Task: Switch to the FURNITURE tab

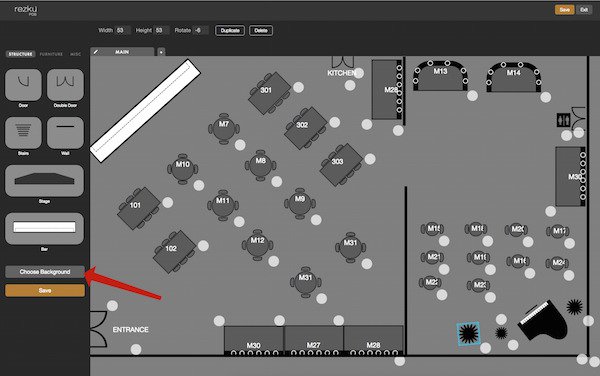Action: 51,54
